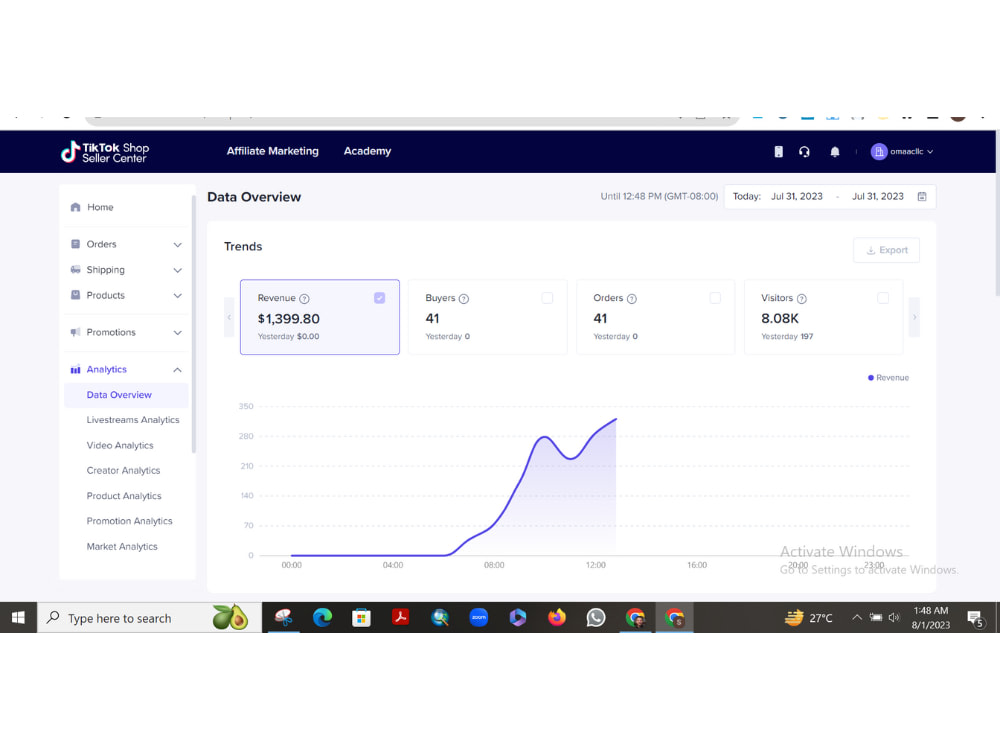Click the start date Jul 31, 2023 field
The height and width of the screenshot is (750, 1000).
[x=797, y=196]
